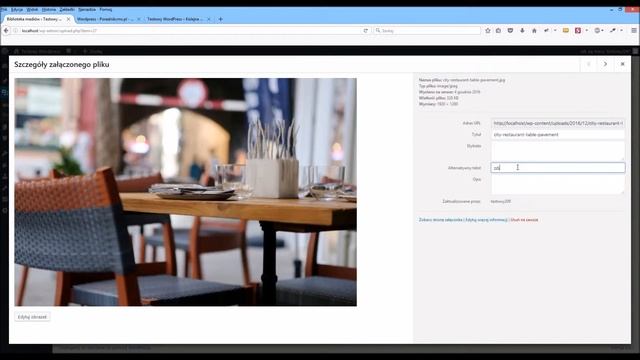Click the home icon in the Firefox toolbar
The width and height of the screenshot is (640, 360).
coord(534,31)
